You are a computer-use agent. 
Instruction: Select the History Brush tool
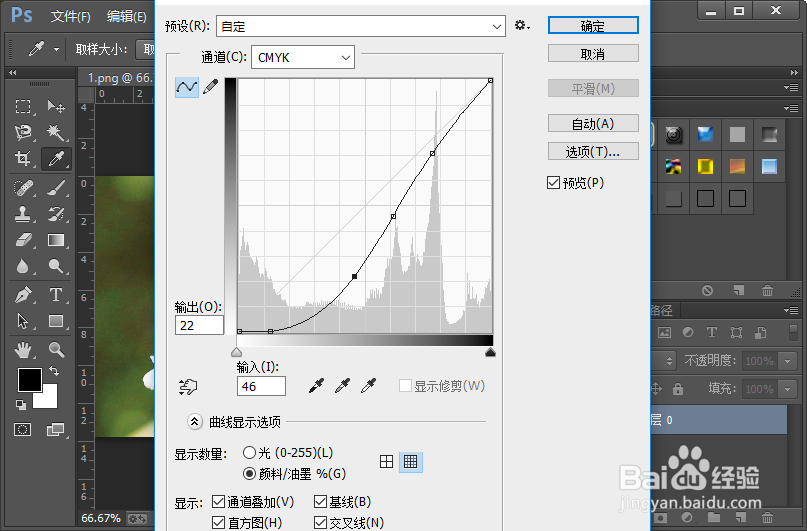click(56, 214)
